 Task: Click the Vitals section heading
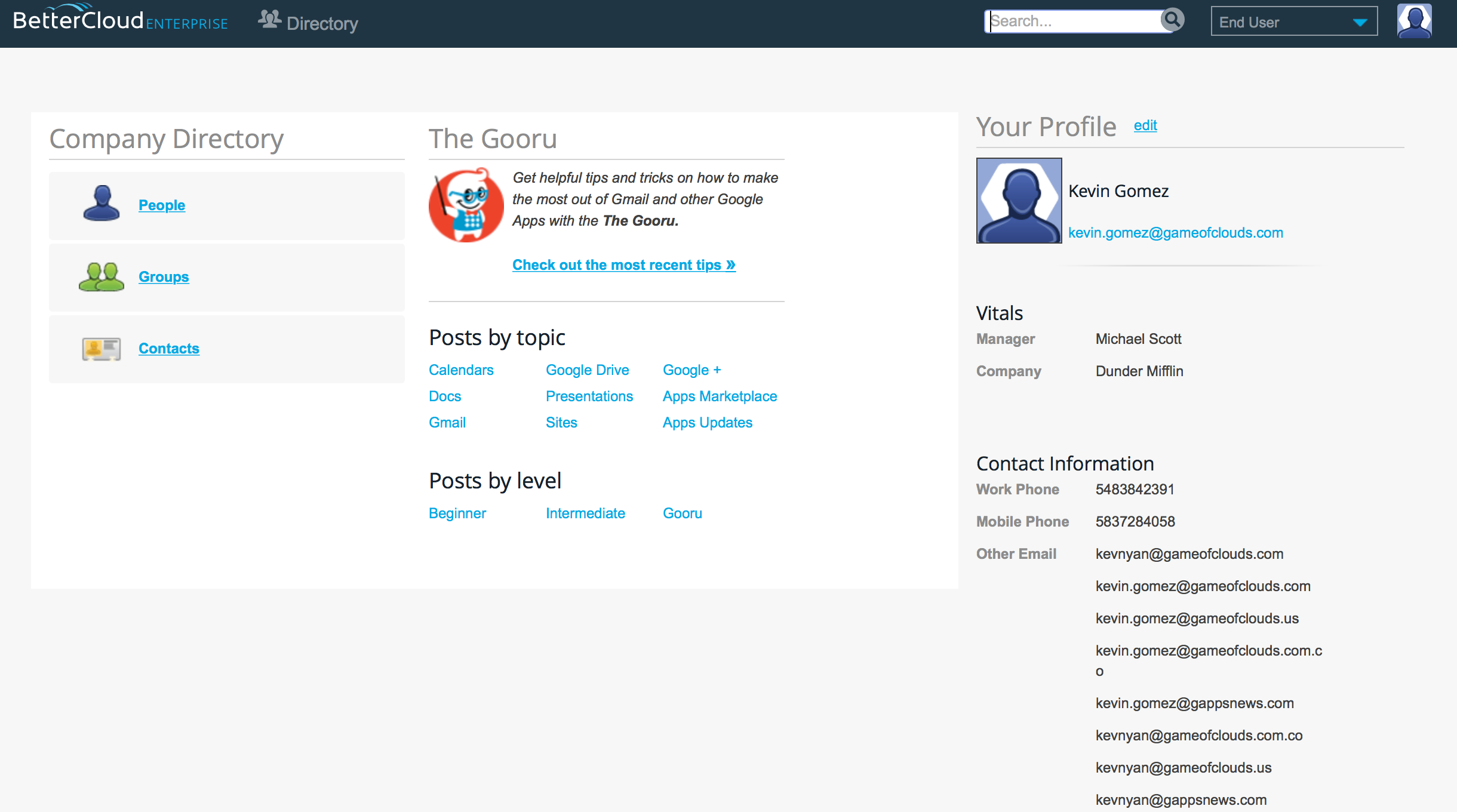click(x=1000, y=313)
